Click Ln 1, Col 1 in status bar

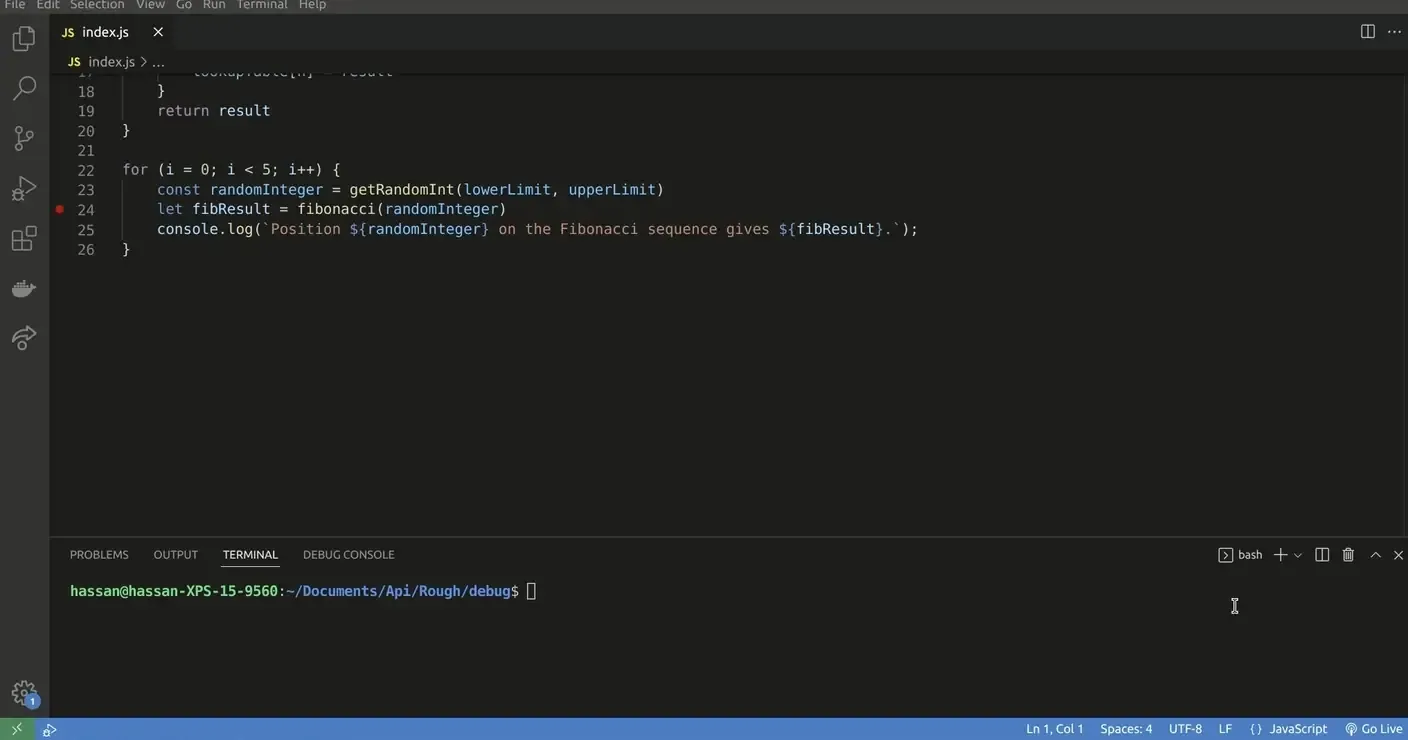tap(1055, 729)
